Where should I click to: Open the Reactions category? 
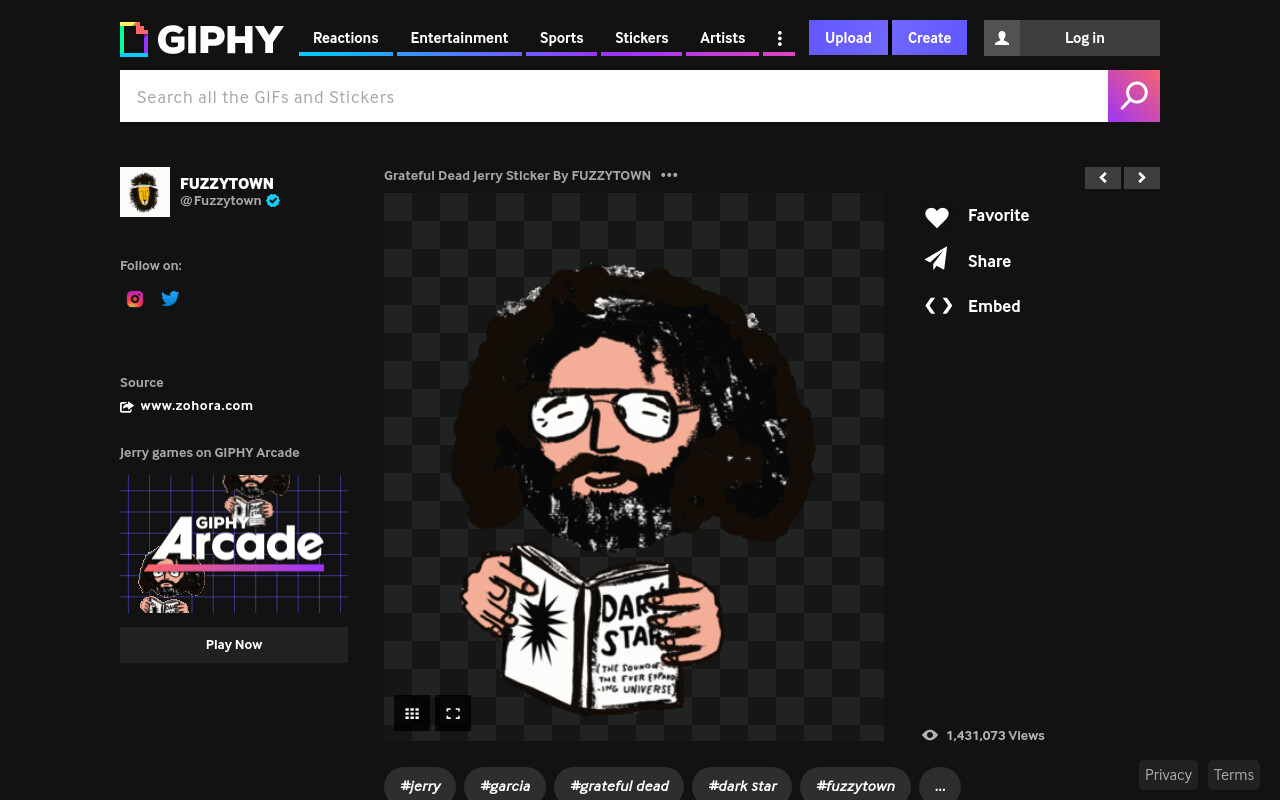click(346, 38)
